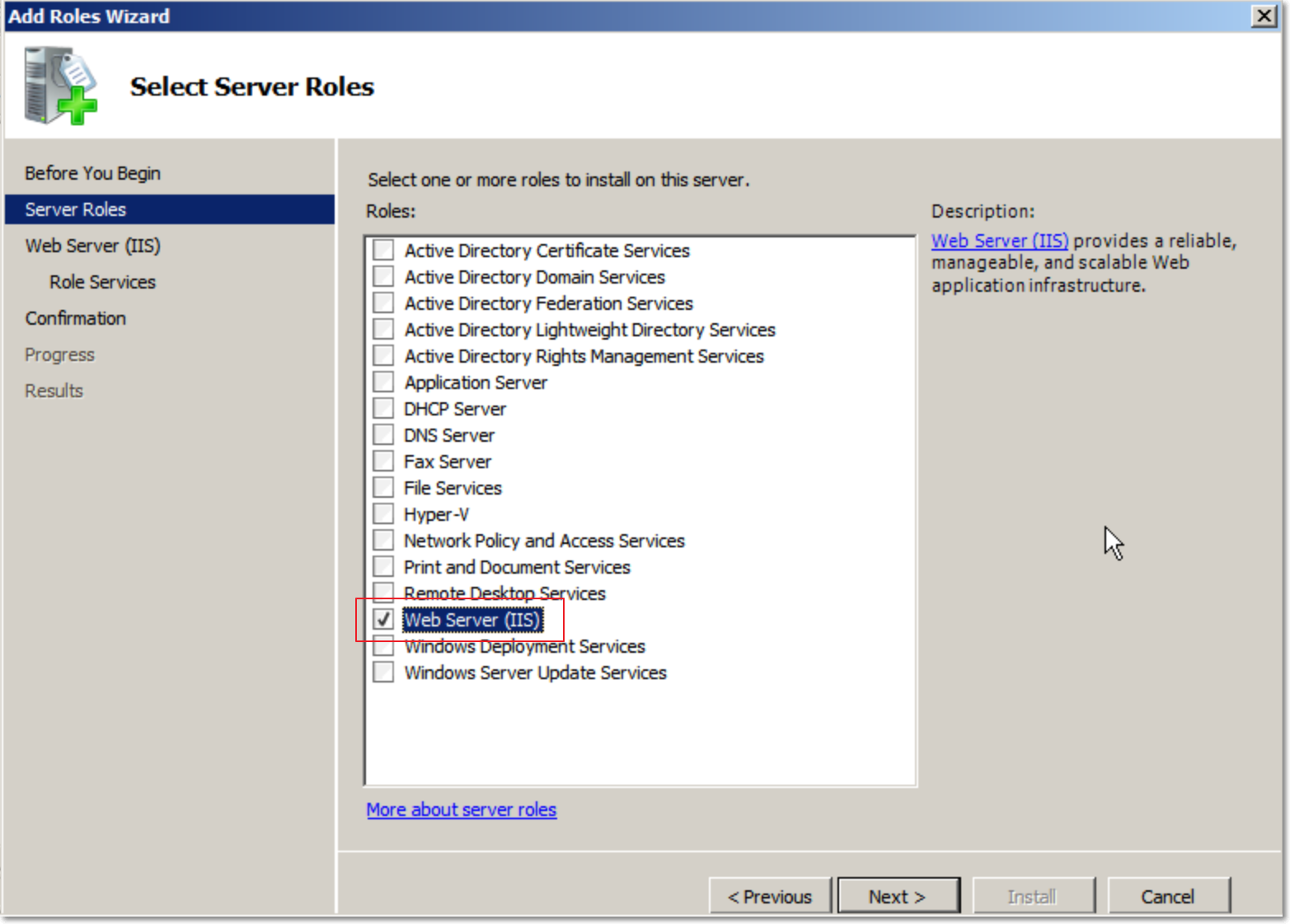Click the Next button
1290x924 pixels.
(x=898, y=895)
